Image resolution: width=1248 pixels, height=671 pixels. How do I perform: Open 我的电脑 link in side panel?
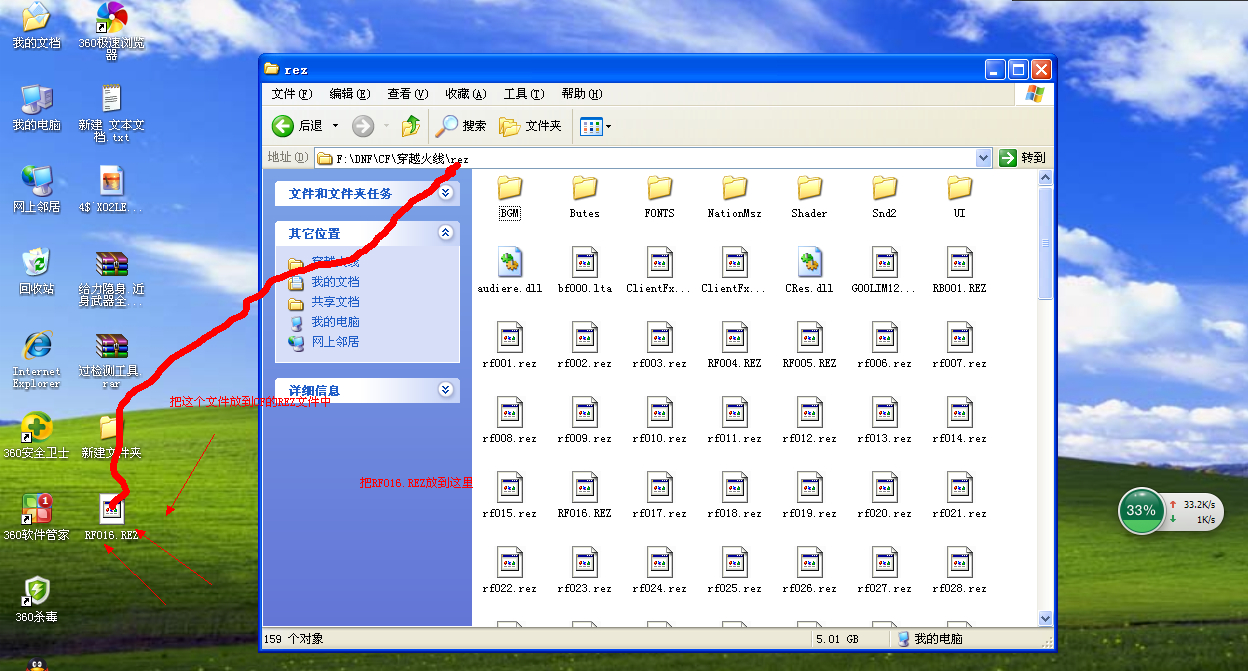tap(335, 322)
